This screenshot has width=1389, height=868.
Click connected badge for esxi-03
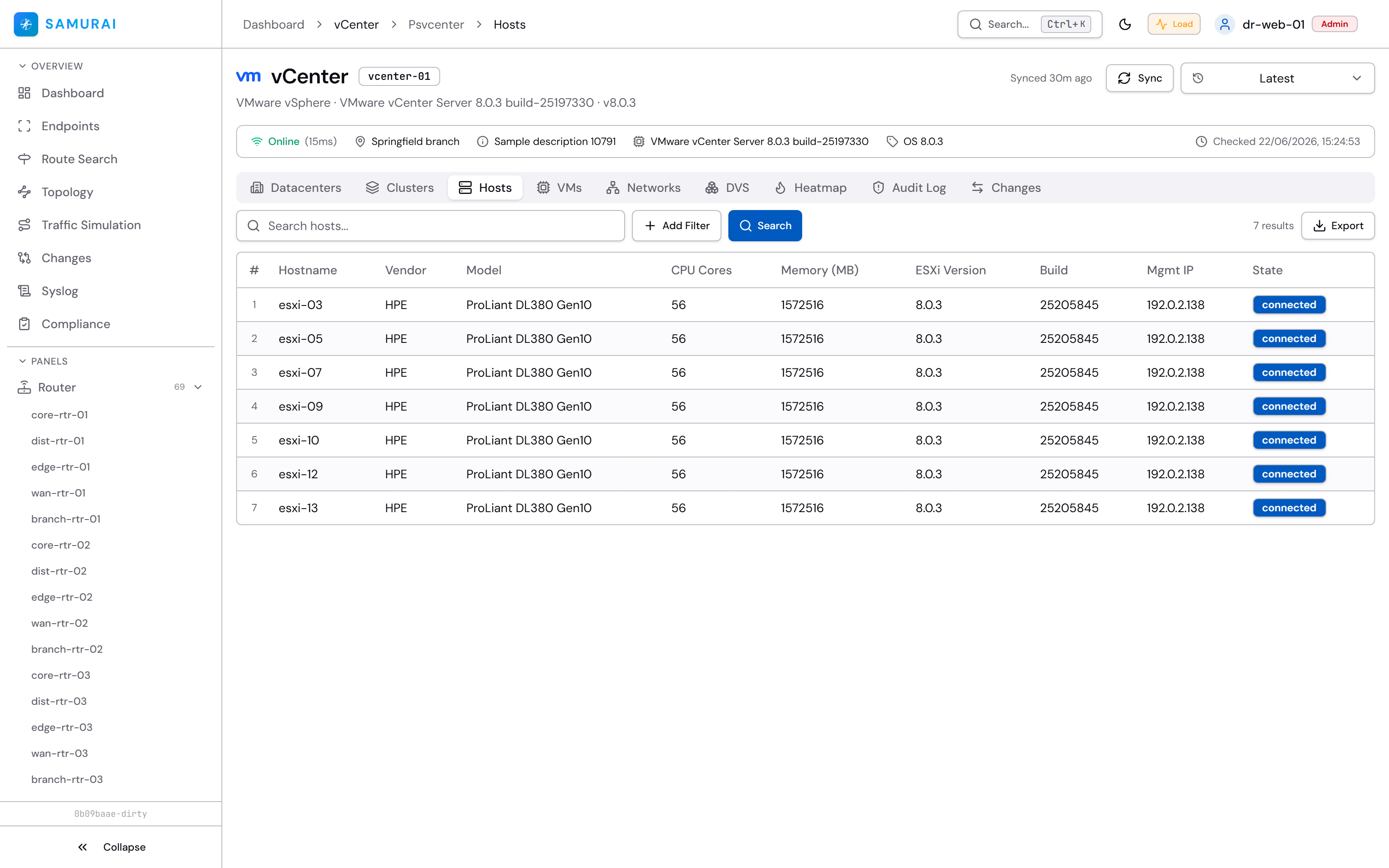1289,305
